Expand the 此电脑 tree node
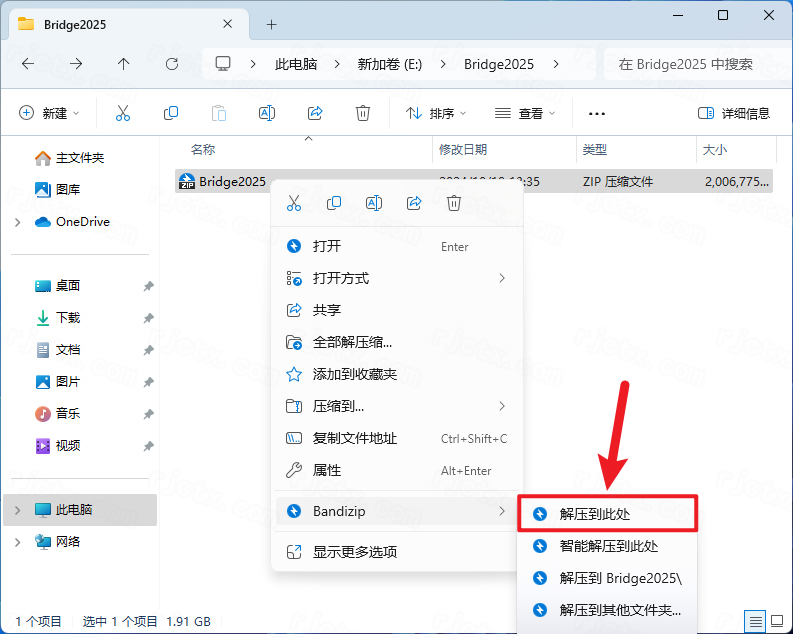The image size is (793, 634). point(18,510)
